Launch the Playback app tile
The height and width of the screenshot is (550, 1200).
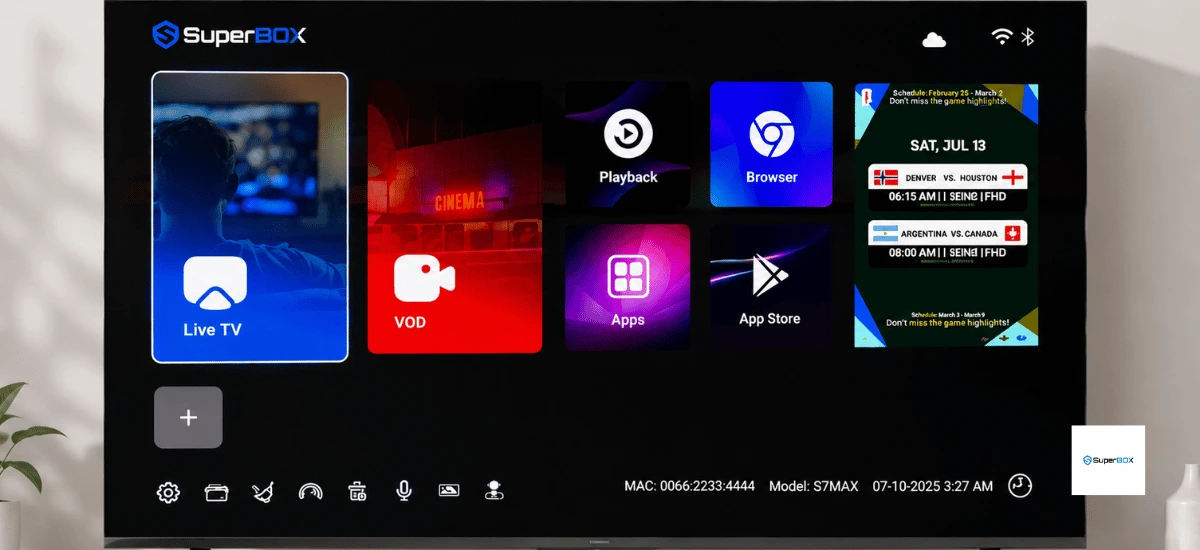pos(628,145)
